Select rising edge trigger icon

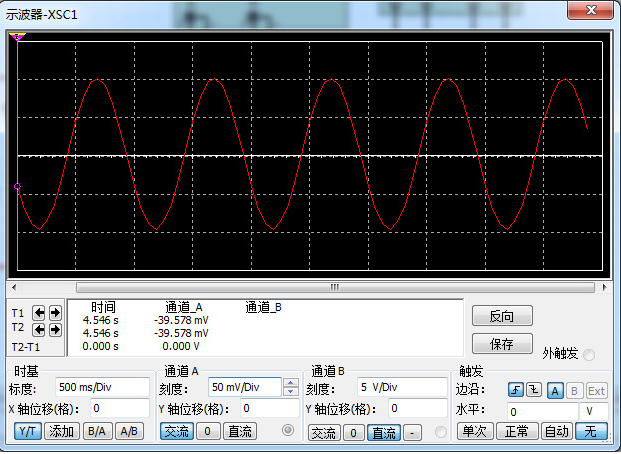pyautogui.click(x=515, y=390)
